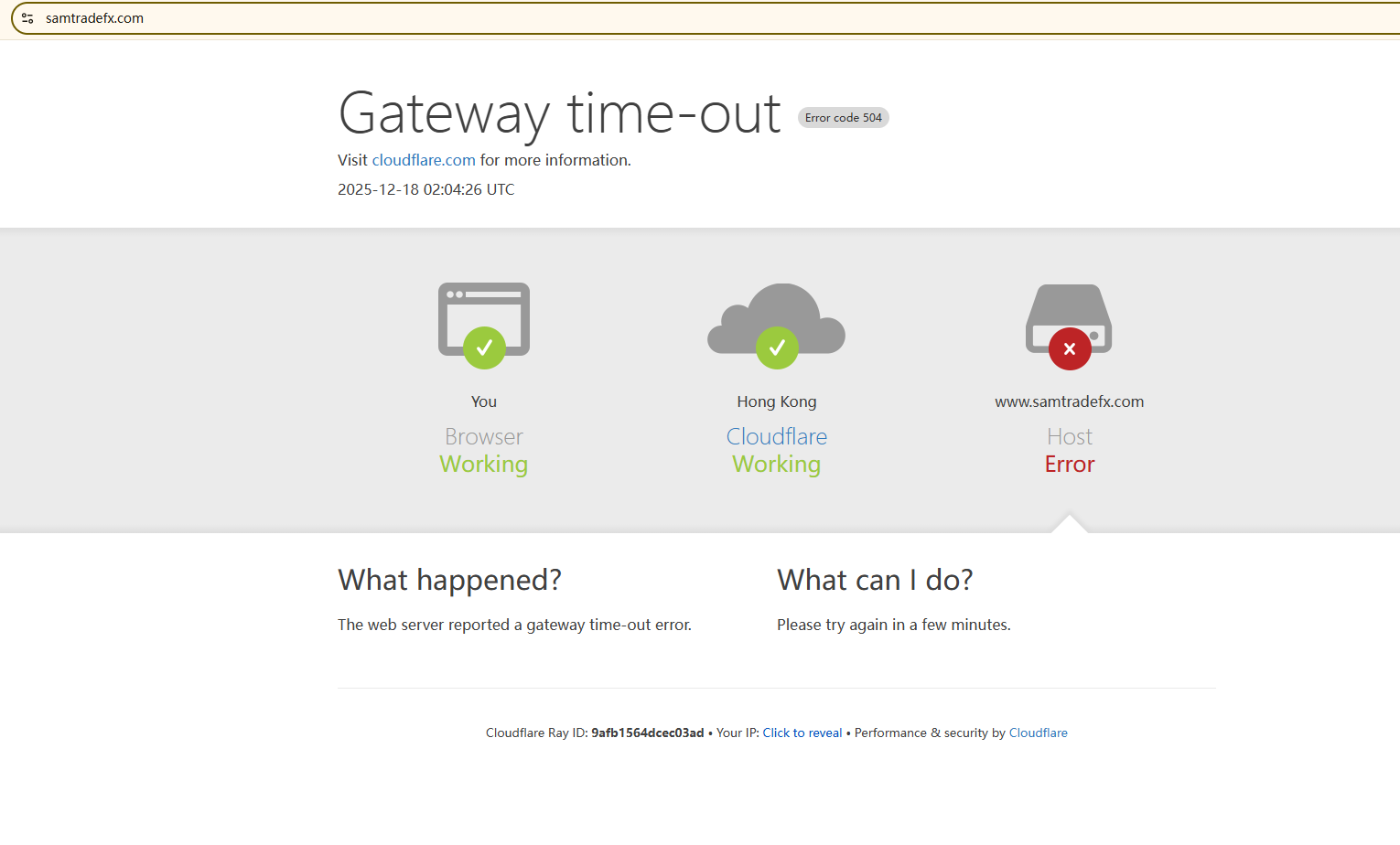
Task: Click the red Error status text
Action: [x=1070, y=465]
